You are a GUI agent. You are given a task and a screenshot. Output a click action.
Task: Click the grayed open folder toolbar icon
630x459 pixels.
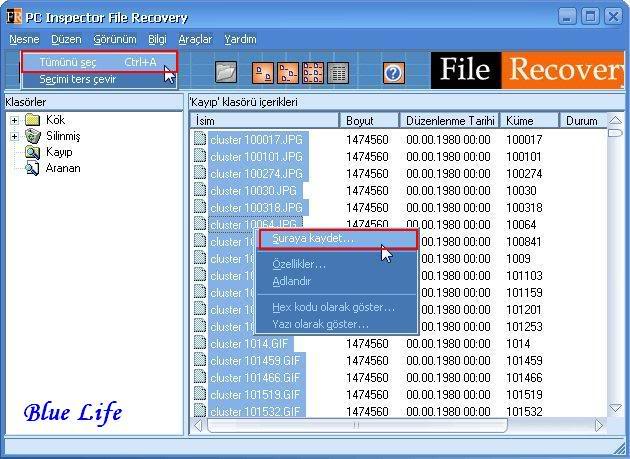pyautogui.click(x=226, y=73)
